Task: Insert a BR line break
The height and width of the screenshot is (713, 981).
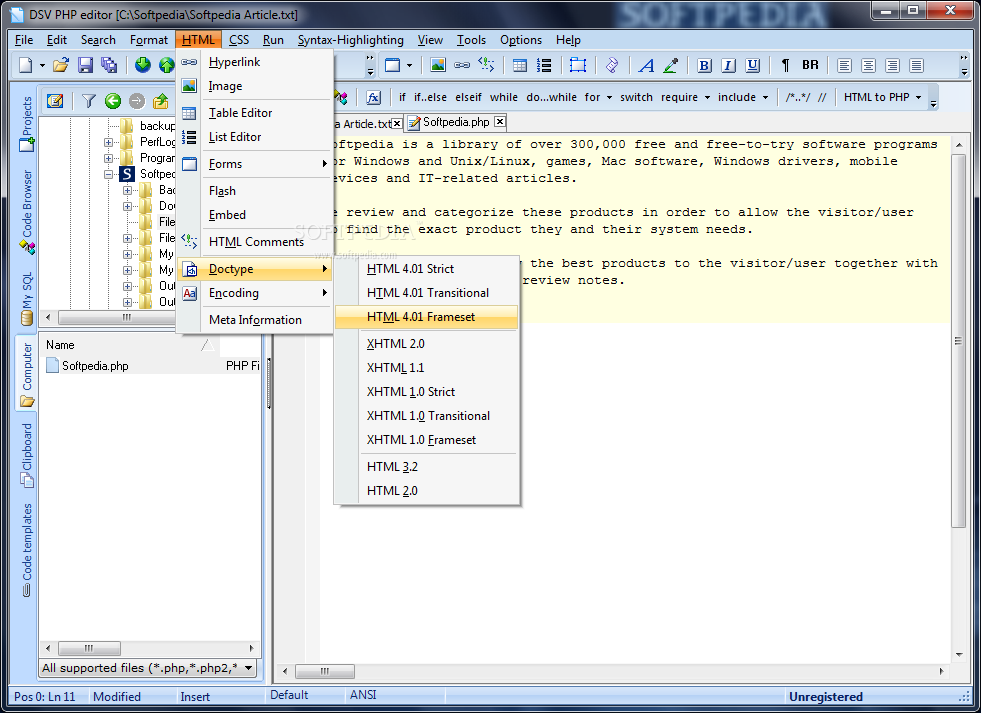Action: click(810, 65)
